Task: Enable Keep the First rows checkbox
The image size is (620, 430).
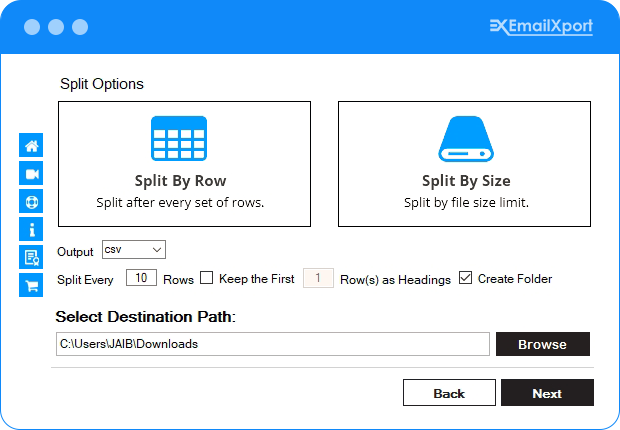Action: point(207,278)
